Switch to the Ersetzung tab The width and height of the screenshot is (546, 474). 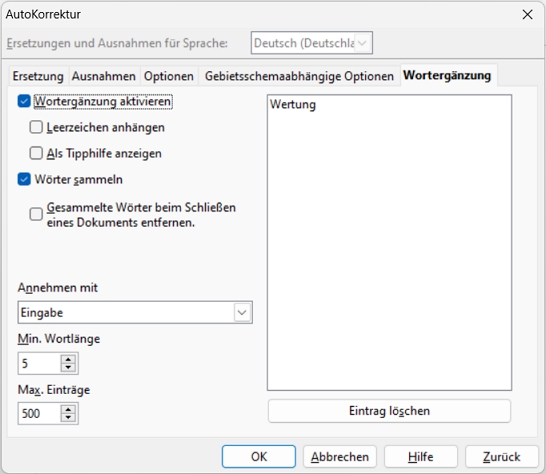coord(38,76)
